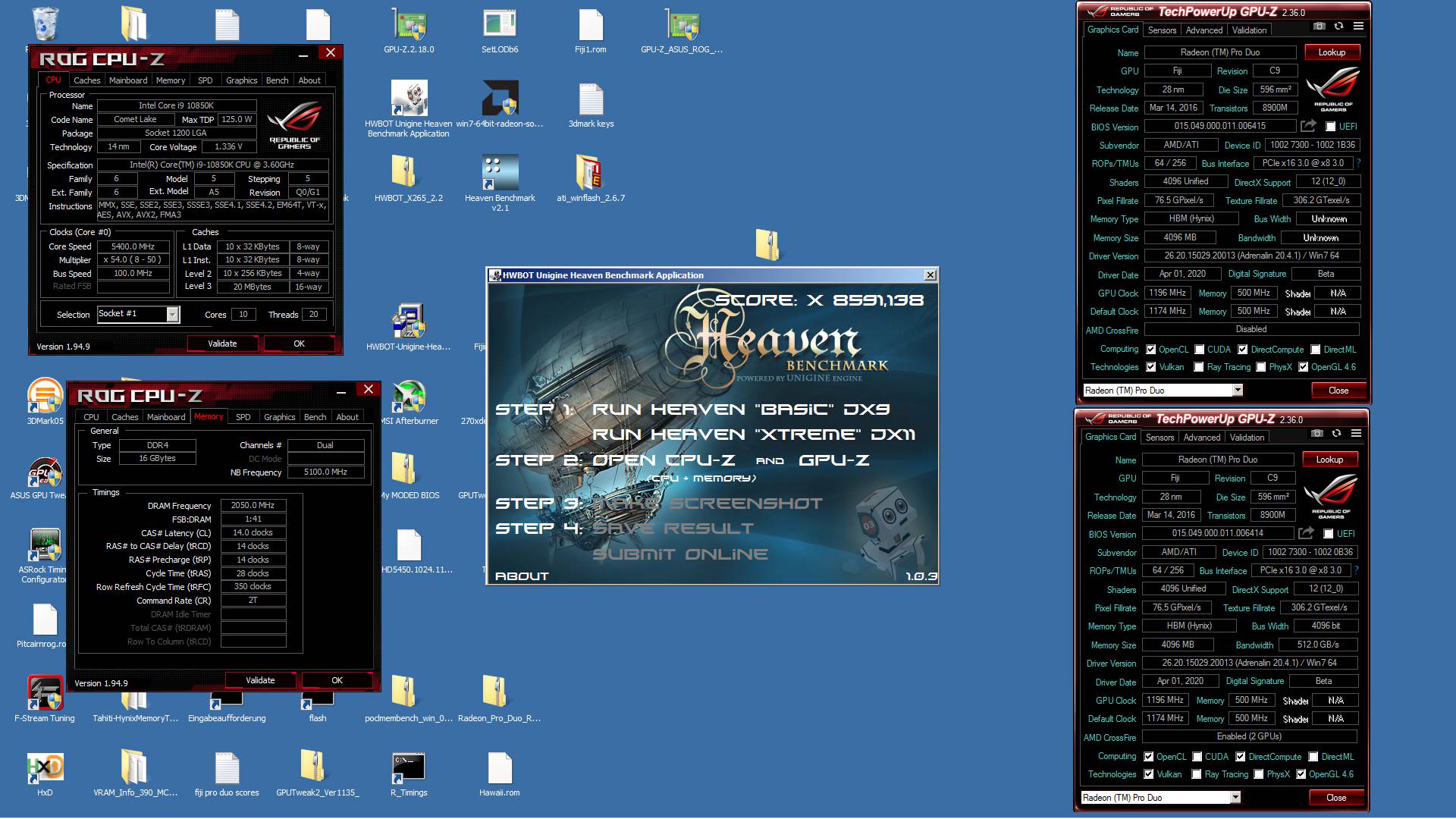Open Advanced tab in lower GPU-Z
1456x819 pixels.
tap(1202, 438)
